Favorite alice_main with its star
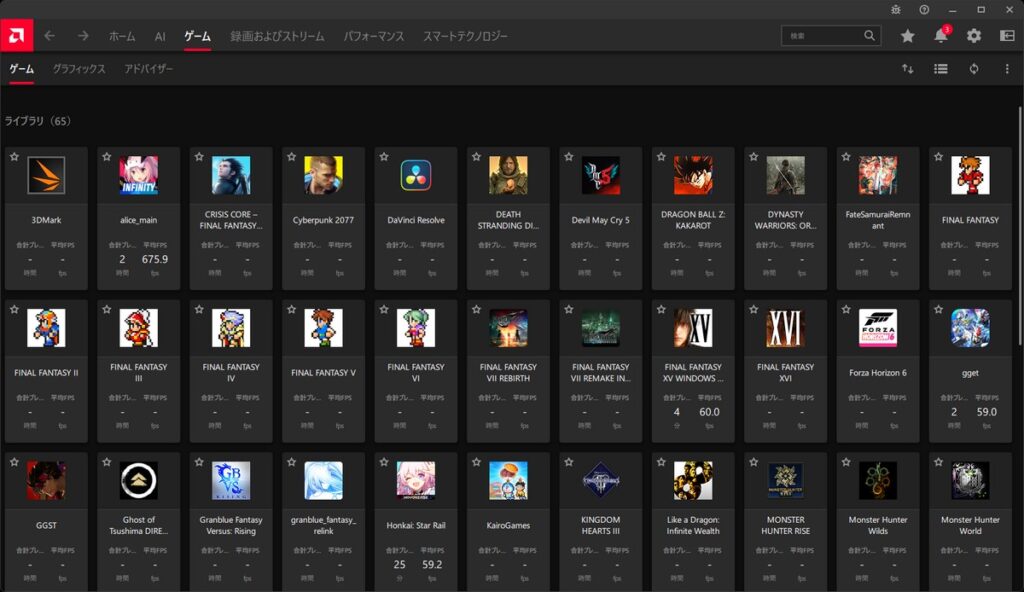Image resolution: width=1024 pixels, height=592 pixels. (x=106, y=157)
